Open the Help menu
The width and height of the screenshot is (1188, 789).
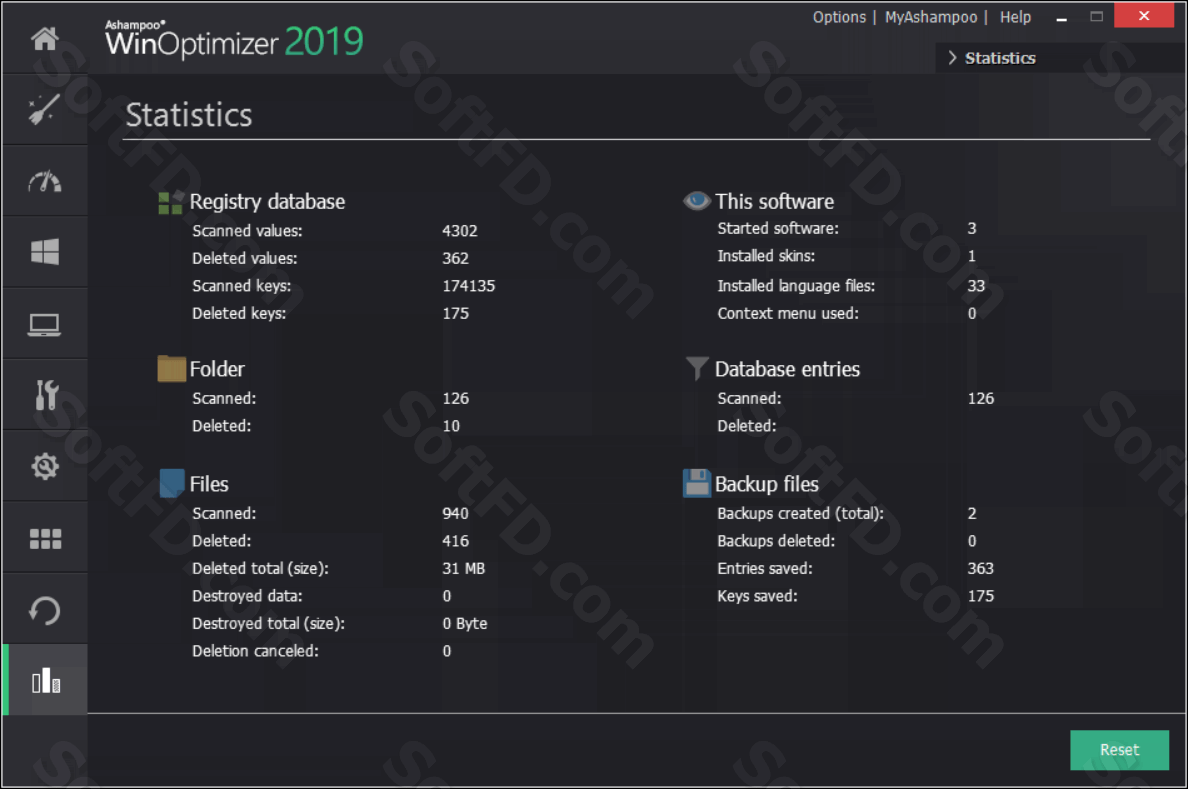1015,17
